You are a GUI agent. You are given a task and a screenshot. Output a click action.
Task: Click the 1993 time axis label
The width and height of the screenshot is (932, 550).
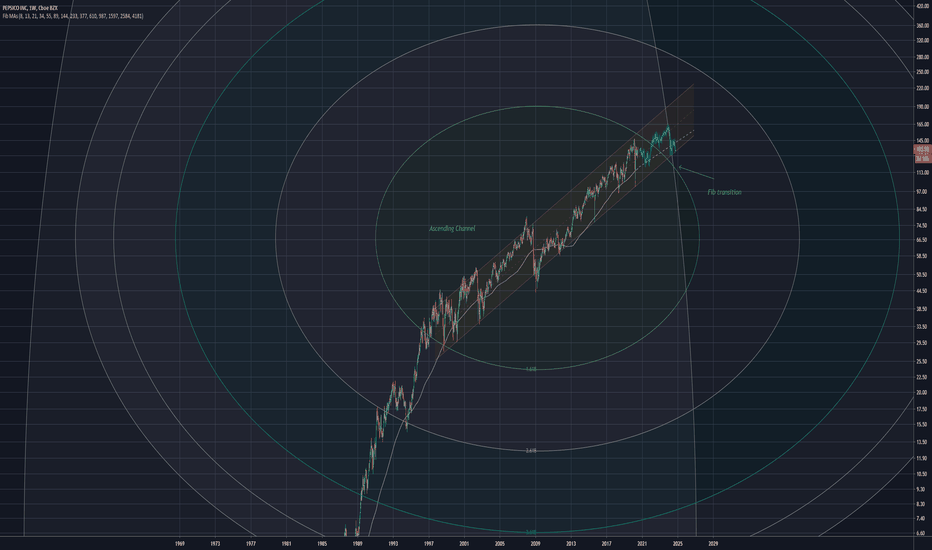[393, 543]
